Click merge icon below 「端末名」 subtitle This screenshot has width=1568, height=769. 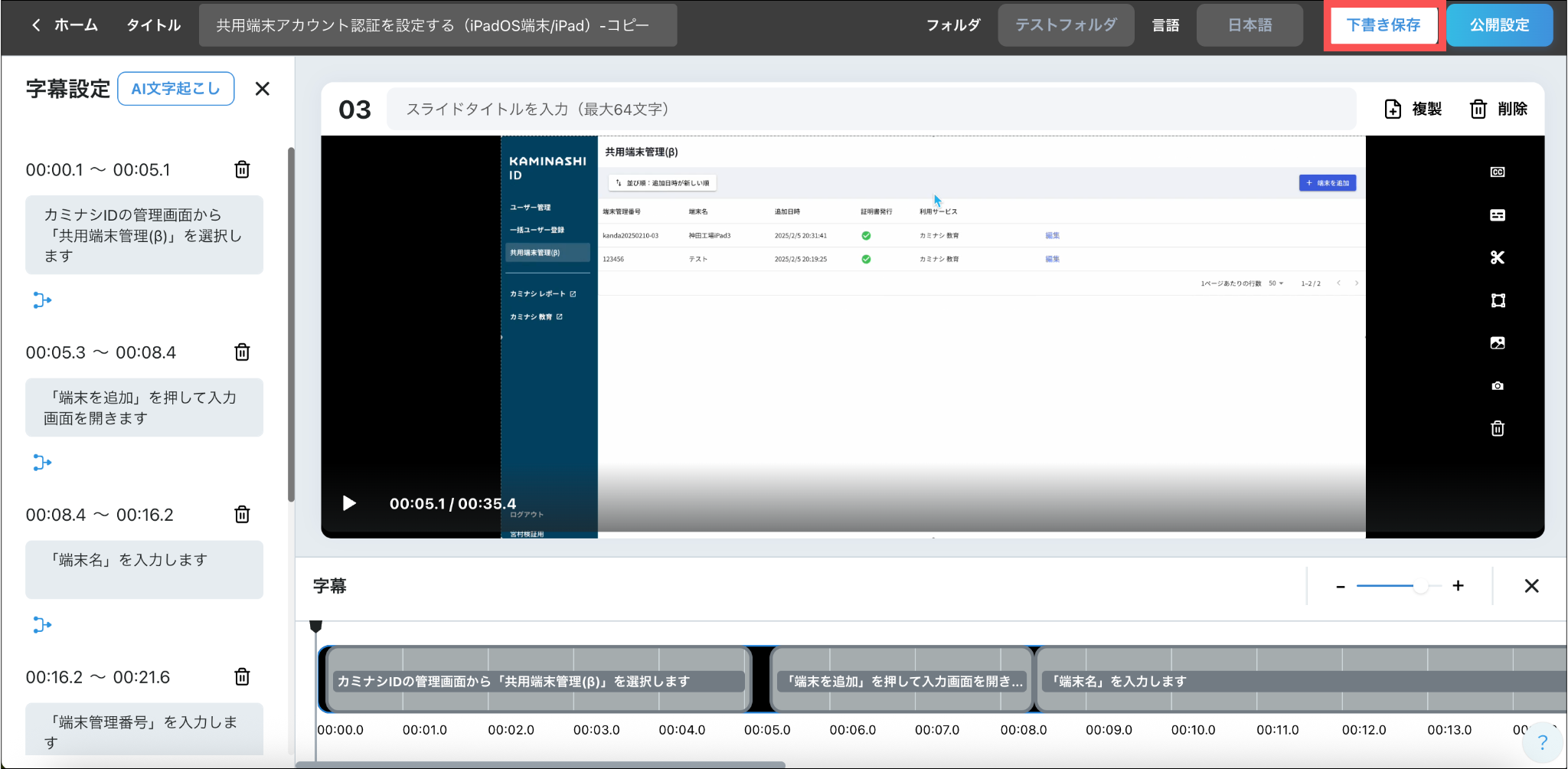click(x=42, y=625)
